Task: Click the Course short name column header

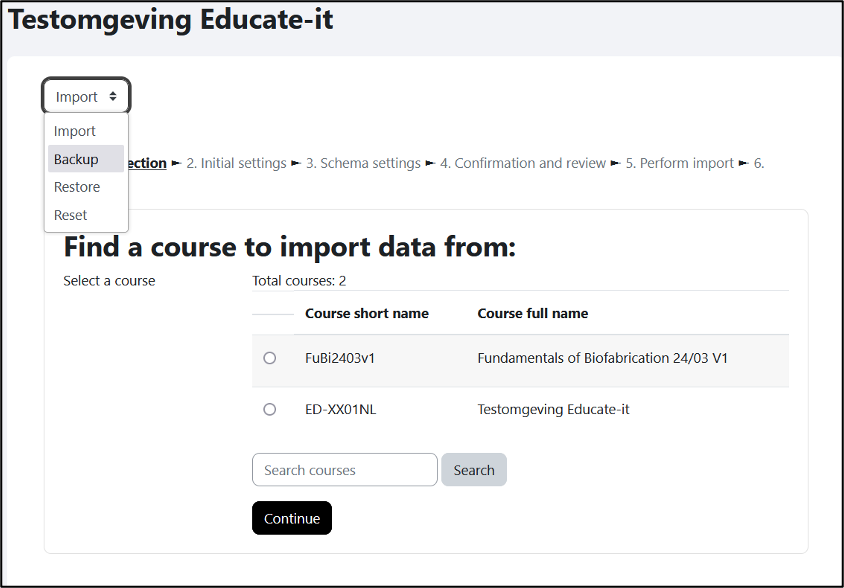Action: tap(367, 313)
